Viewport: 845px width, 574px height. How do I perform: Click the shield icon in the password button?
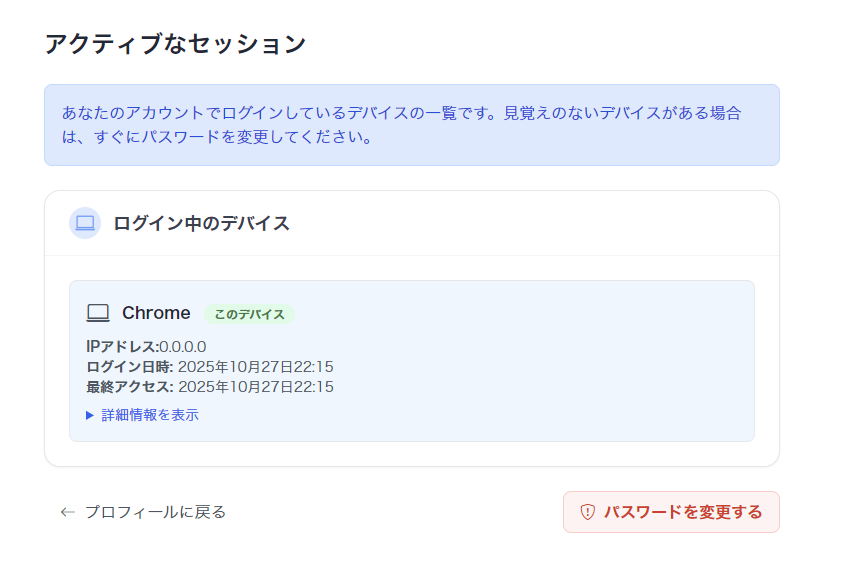pyautogui.click(x=587, y=512)
